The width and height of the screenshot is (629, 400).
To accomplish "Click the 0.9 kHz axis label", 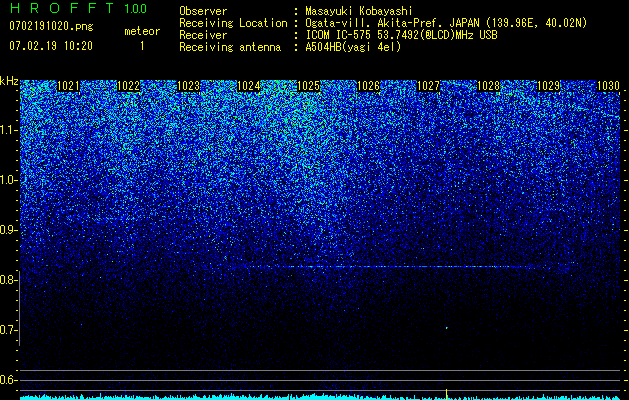I will 8,230.
